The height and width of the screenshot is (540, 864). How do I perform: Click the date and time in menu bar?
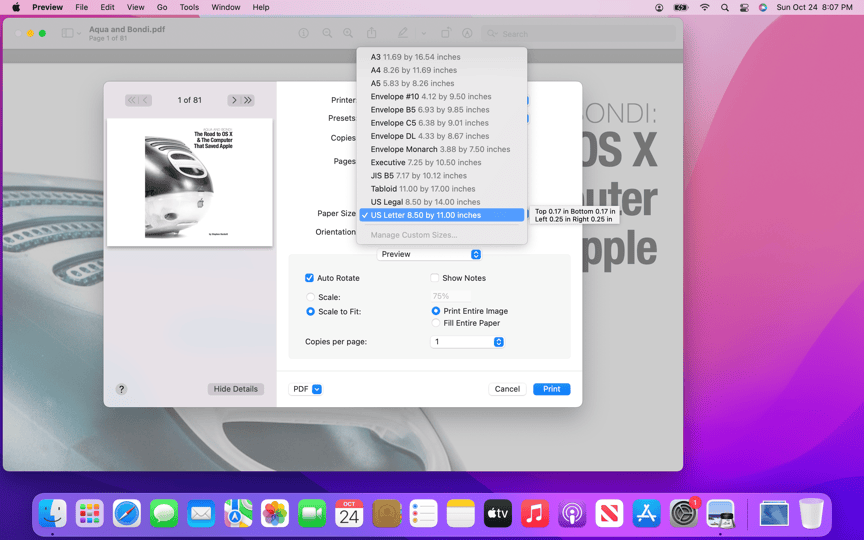click(814, 7)
